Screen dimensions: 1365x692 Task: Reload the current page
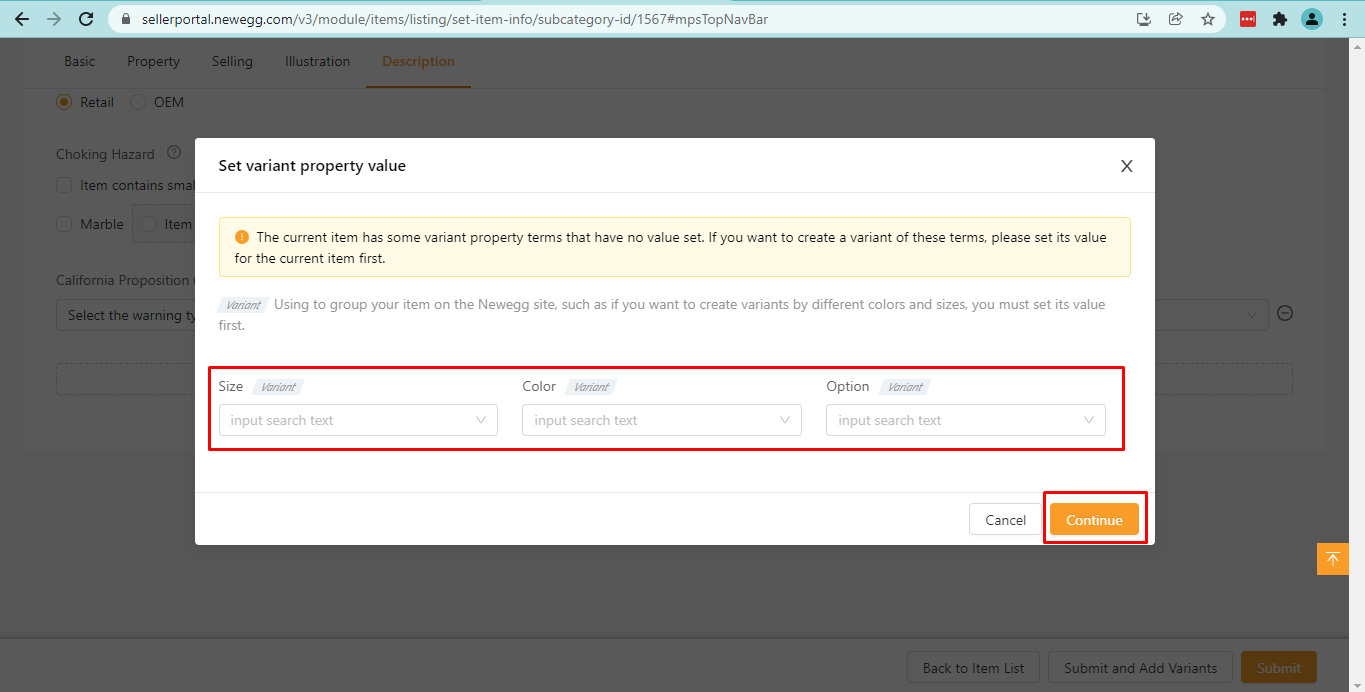(86, 19)
